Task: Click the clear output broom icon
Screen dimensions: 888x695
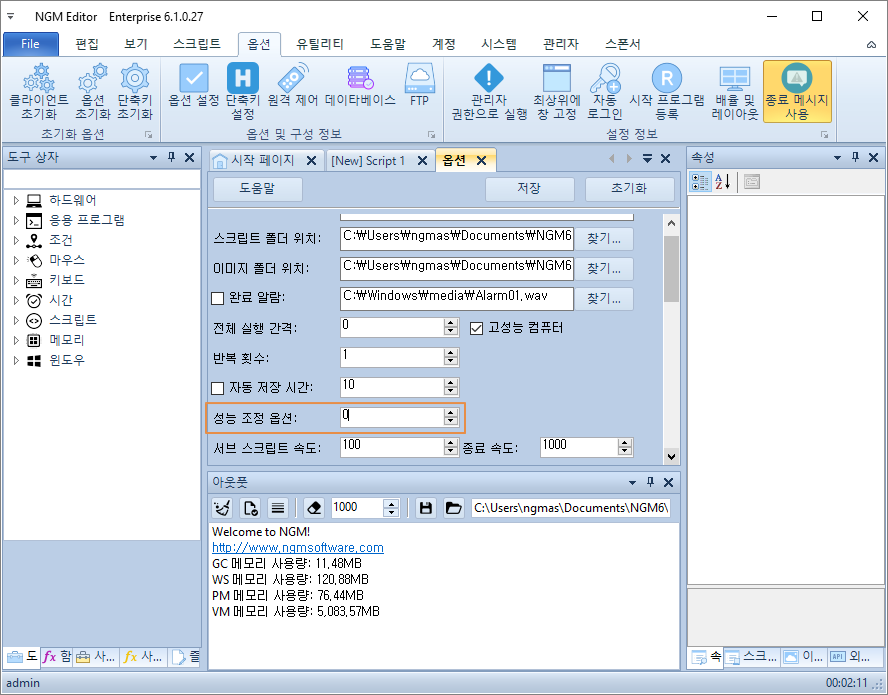Action: point(222,508)
